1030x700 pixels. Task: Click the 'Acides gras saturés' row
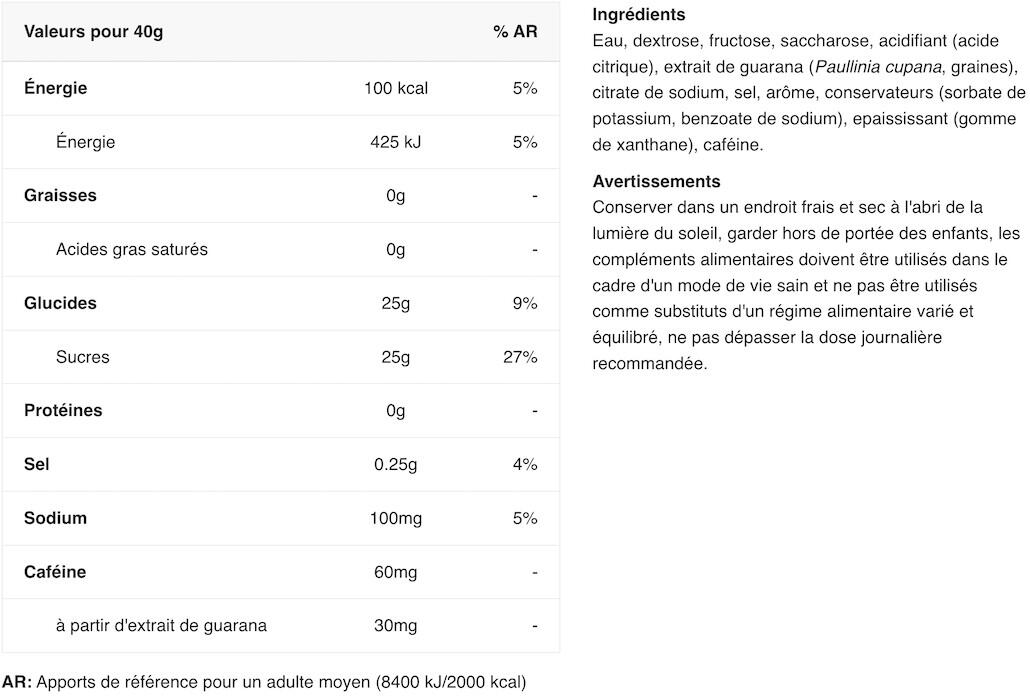[280, 250]
